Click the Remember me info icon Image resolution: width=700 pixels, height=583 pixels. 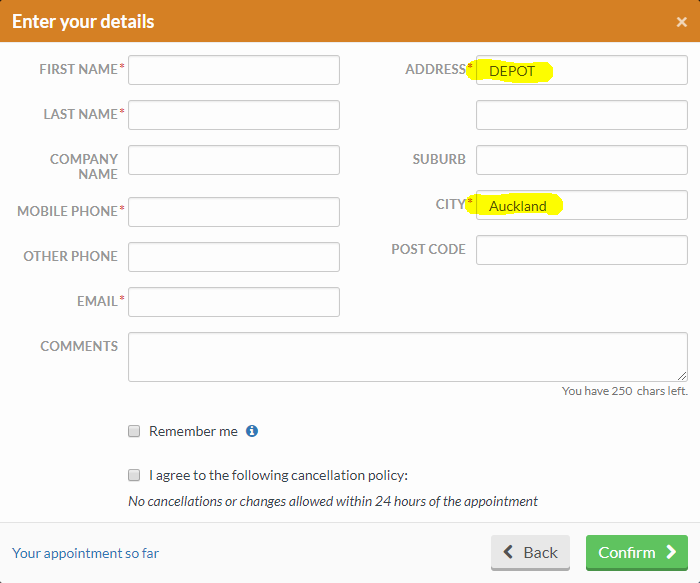(252, 431)
